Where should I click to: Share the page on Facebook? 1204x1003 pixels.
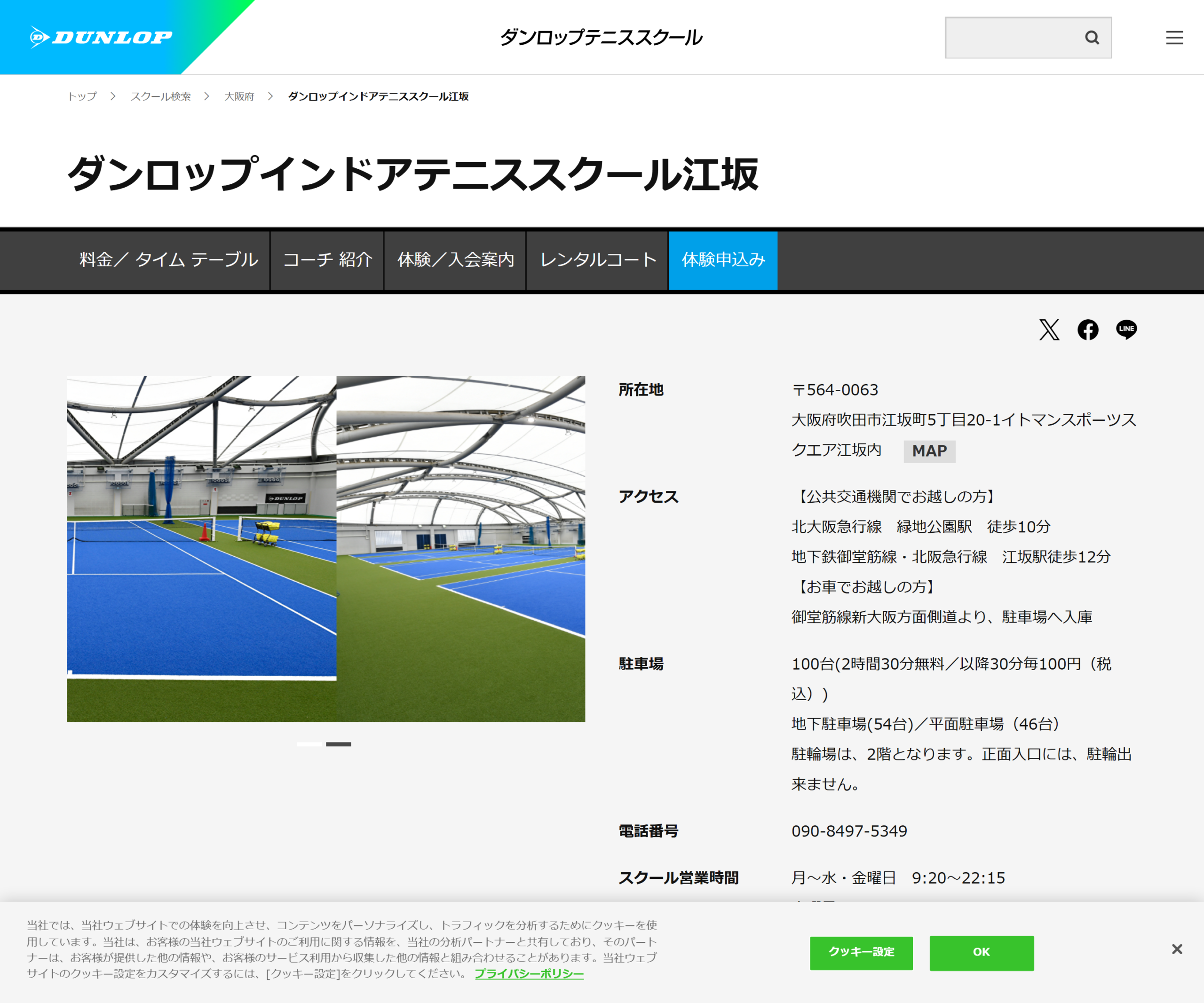click(1088, 330)
